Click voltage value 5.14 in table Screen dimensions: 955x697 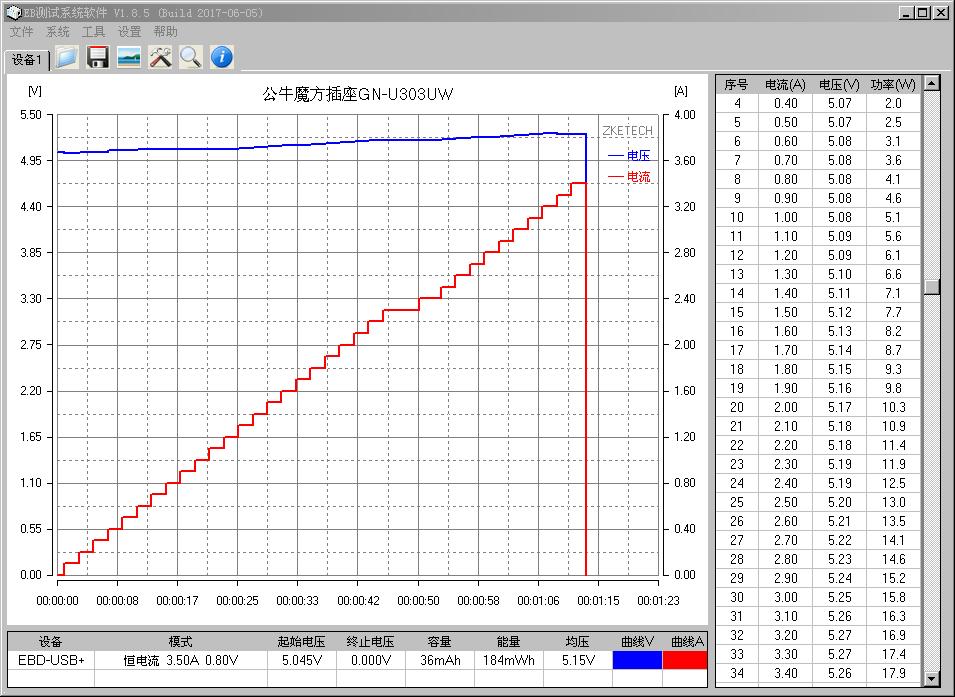coord(839,350)
